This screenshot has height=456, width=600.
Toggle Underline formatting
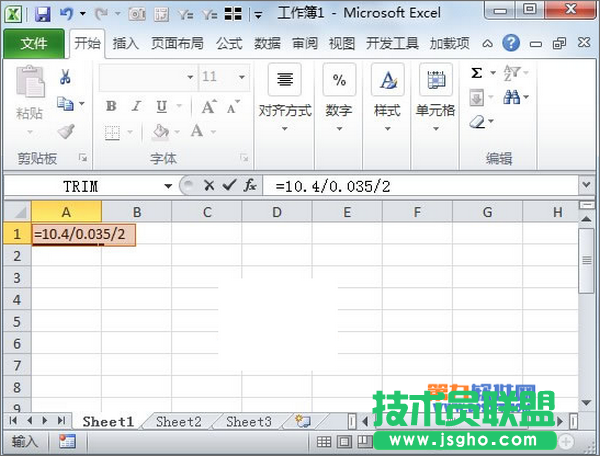tap(161, 106)
